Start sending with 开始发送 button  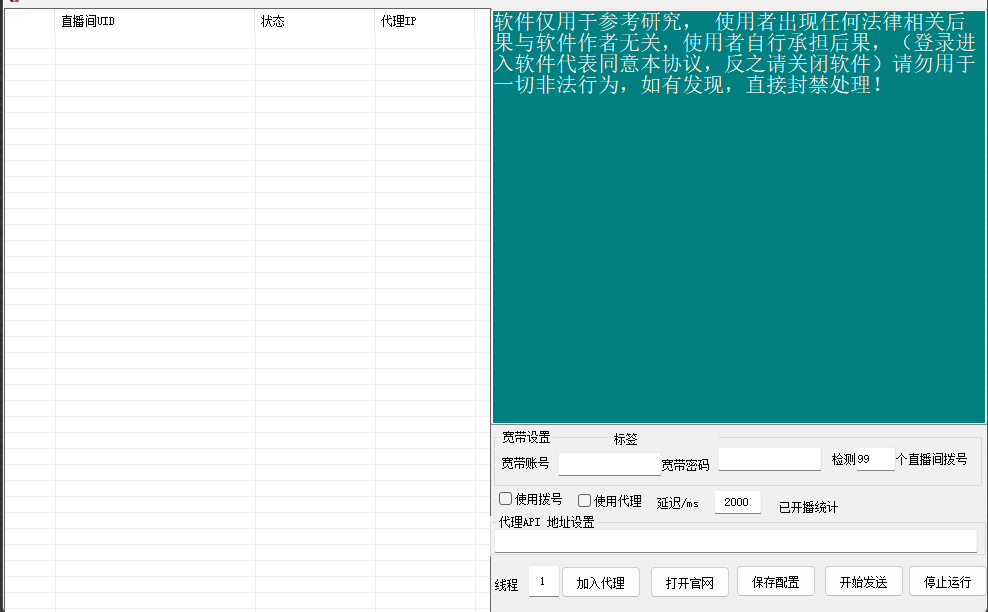[x=863, y=581]
